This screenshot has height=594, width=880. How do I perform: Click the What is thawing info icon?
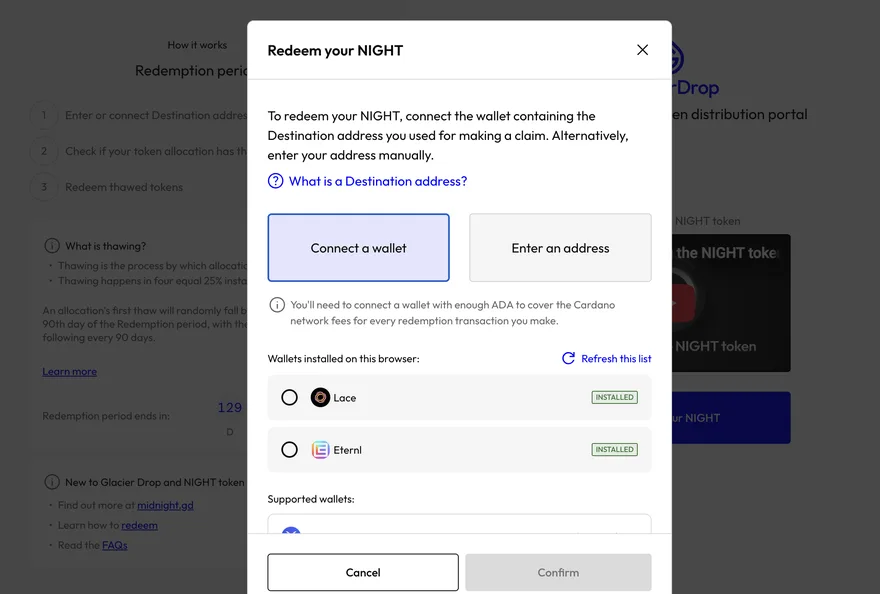[52, 246]
